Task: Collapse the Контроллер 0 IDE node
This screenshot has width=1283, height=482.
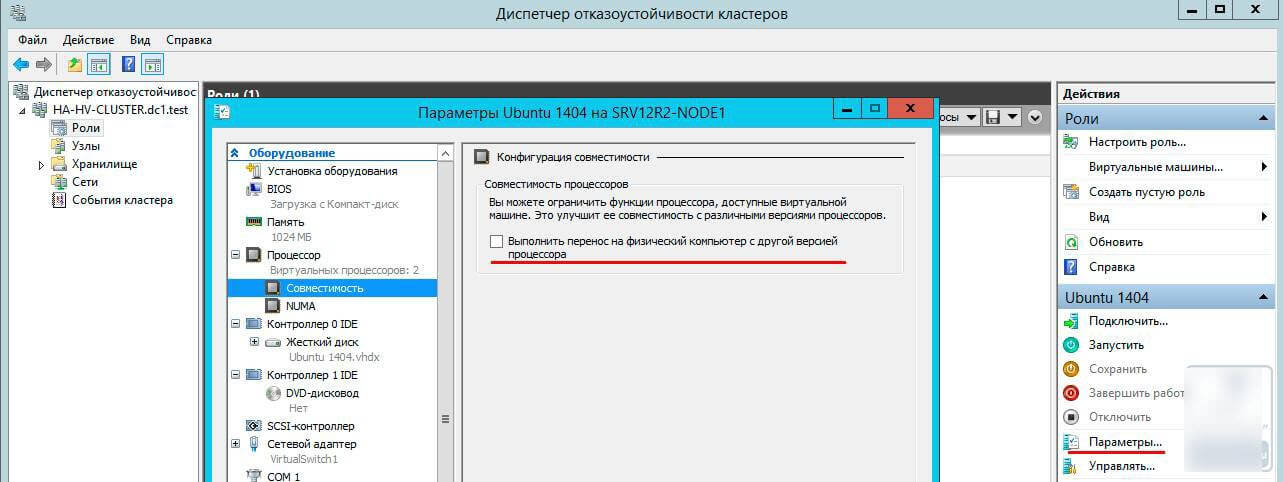Action: (x=236, y=324)
